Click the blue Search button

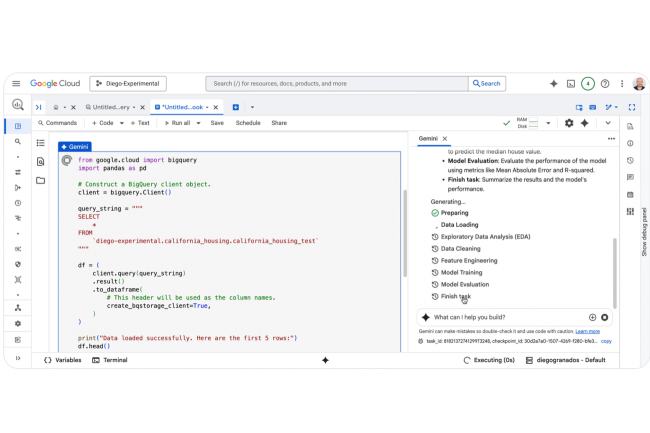pyautogui.click(x=487, y=83)
